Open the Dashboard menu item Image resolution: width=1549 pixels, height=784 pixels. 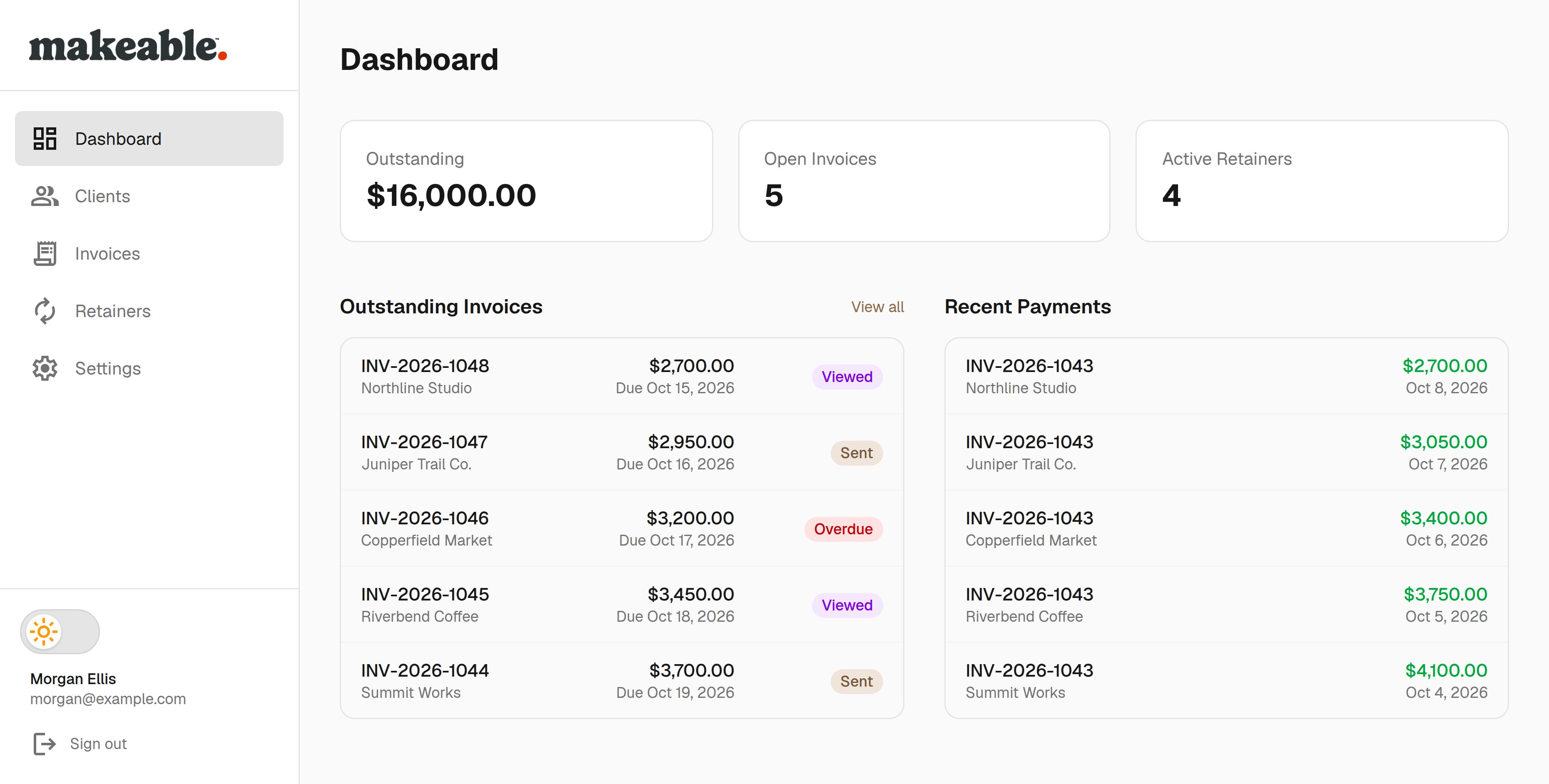pos(149,139)
